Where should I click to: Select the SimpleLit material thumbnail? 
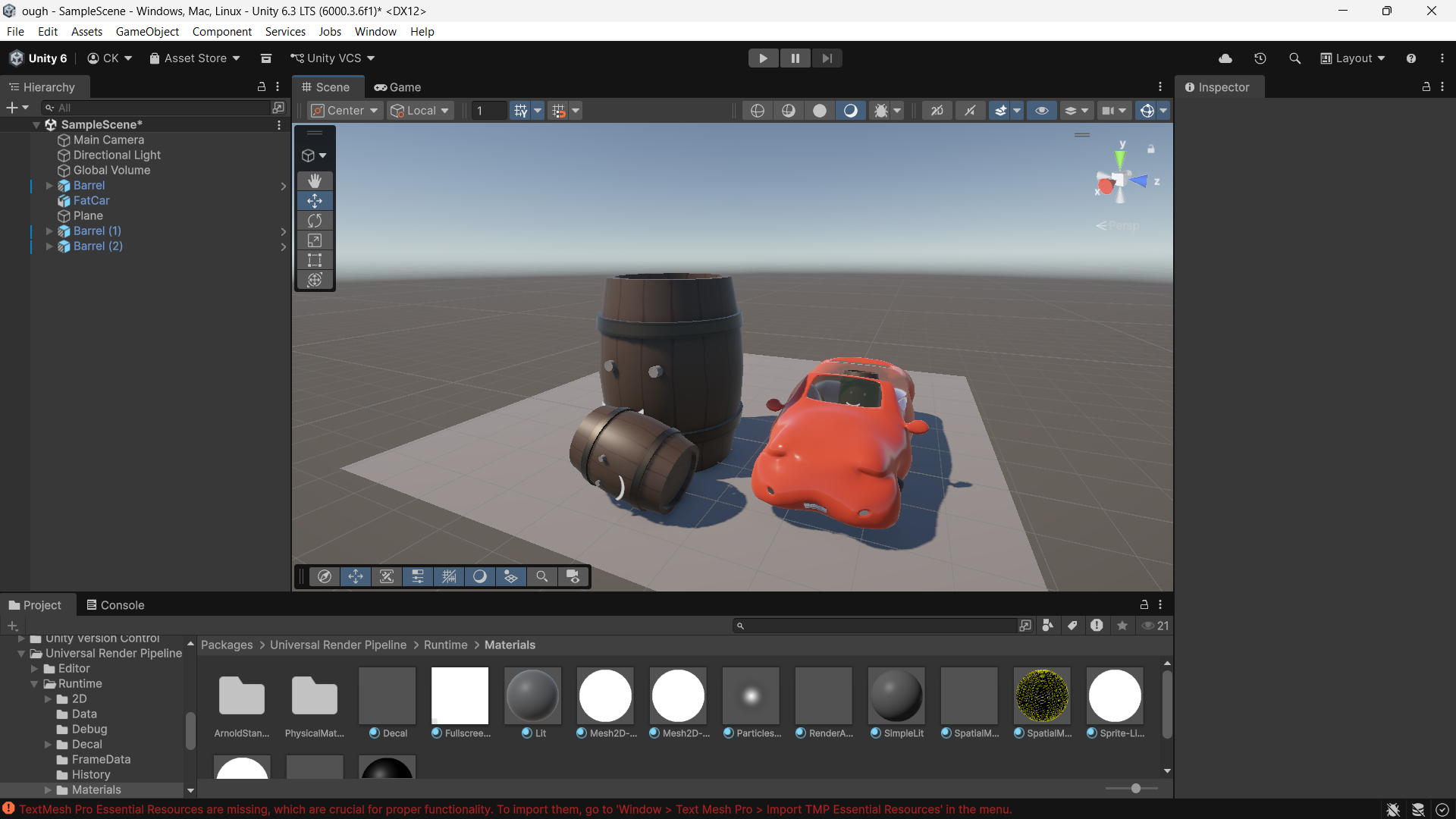tap(896, 695)
